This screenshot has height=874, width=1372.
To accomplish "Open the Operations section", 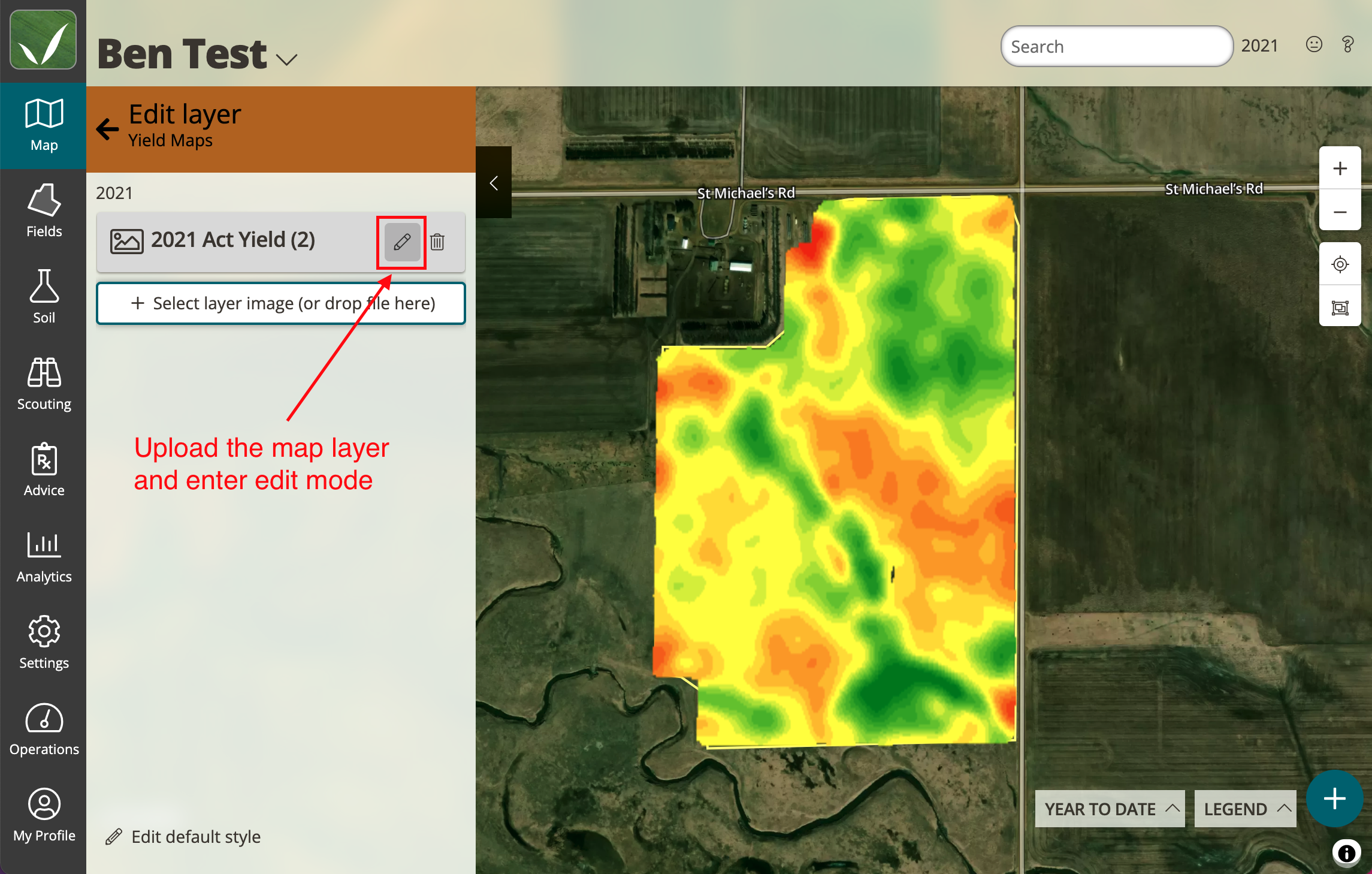I will [x=44, y=730].
